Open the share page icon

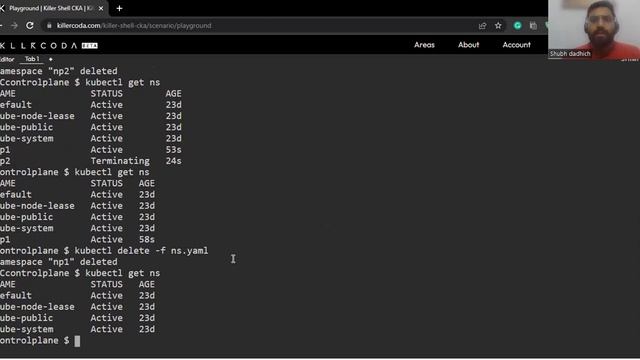(x=482, y=26)
